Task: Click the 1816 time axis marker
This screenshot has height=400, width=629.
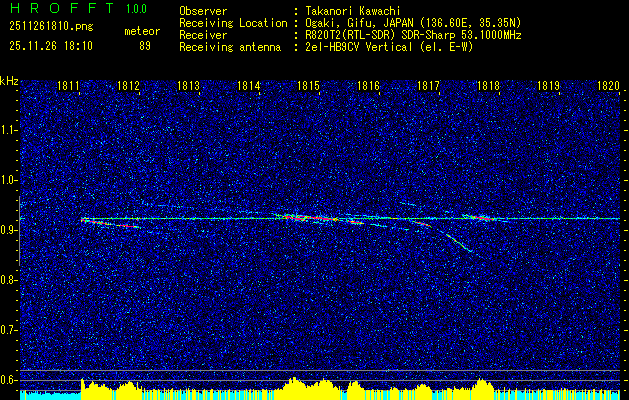Action: [x=368, y=85]
